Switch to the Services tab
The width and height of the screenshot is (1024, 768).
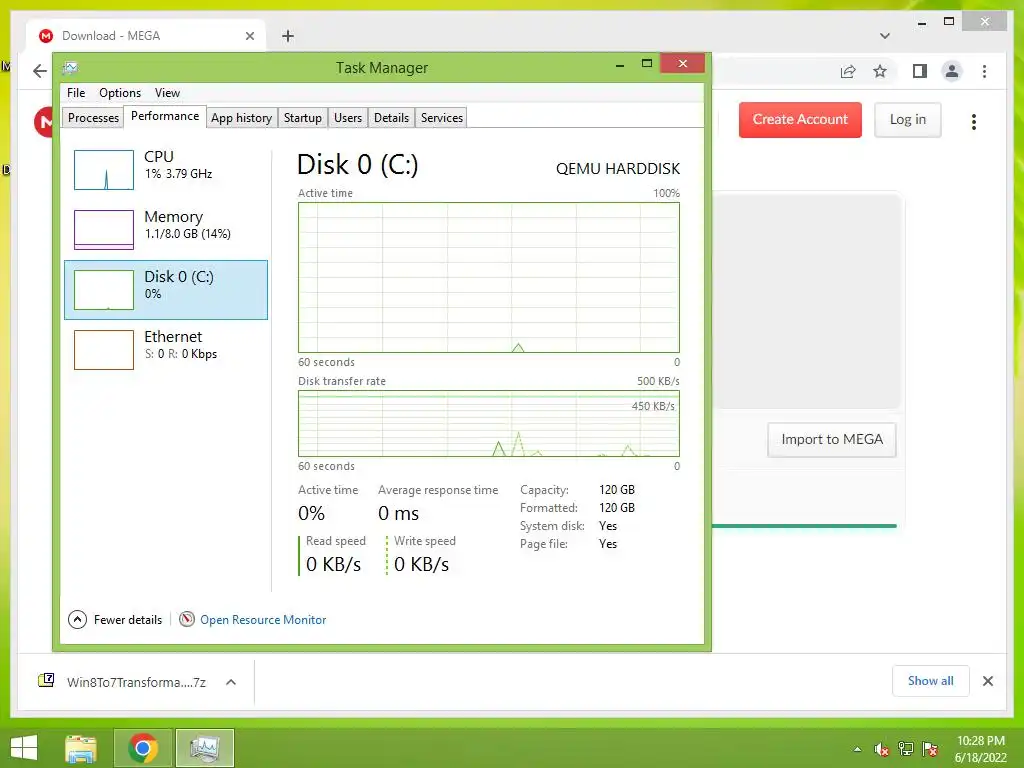(x=441, y=118)
